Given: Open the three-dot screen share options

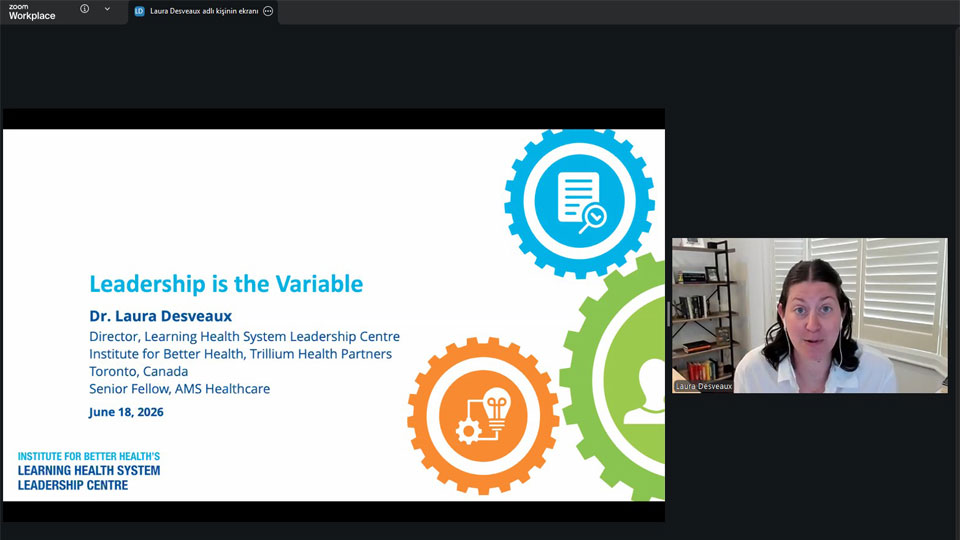Looking at the screenshot, I should 268,11.
